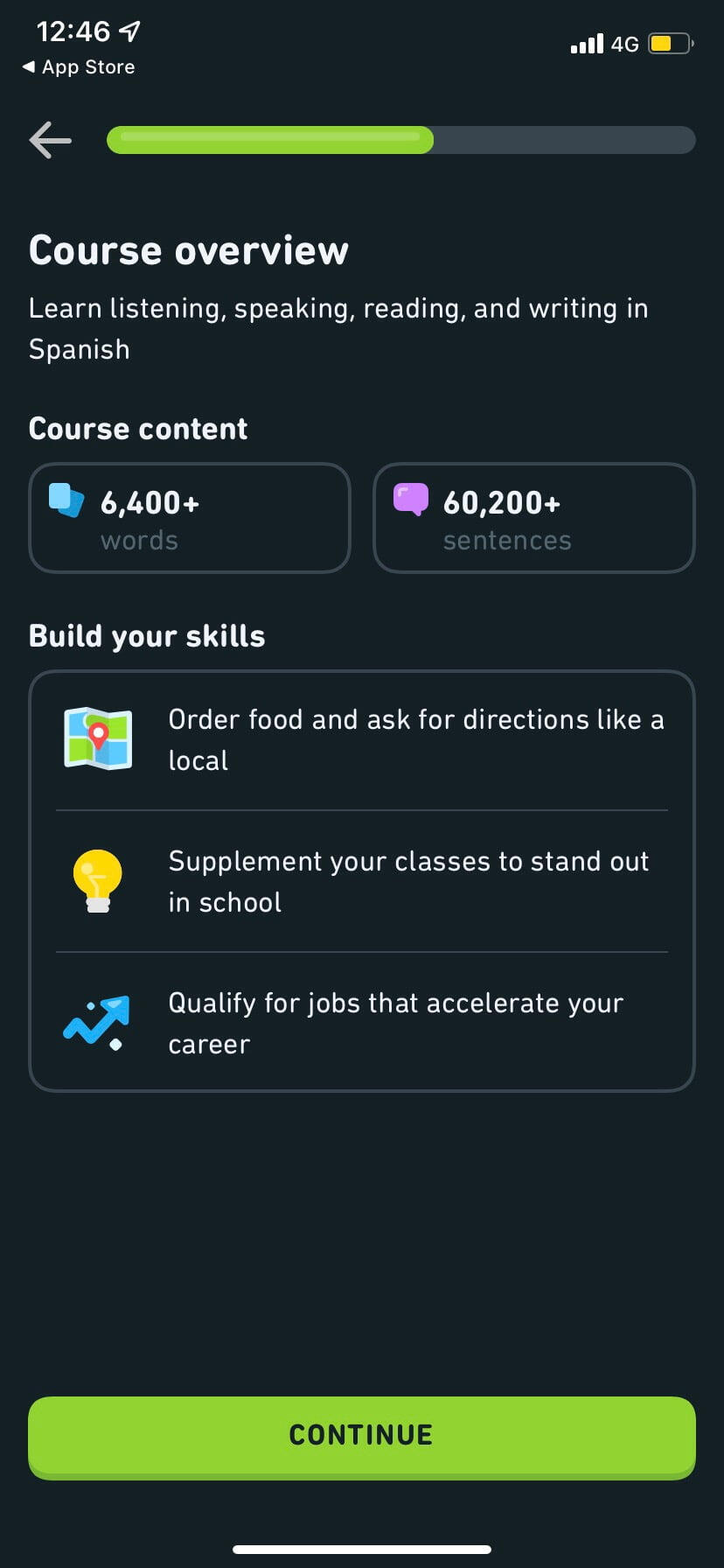This screenshot has height=1568, width=724.
Task: Select the 6,400+ words card
Action: pos(190,518)
